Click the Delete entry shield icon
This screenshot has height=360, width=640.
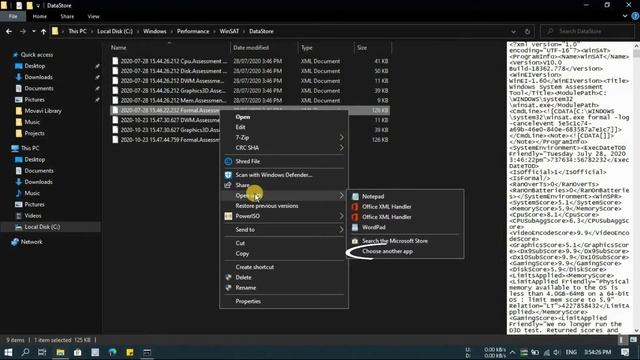228,277
